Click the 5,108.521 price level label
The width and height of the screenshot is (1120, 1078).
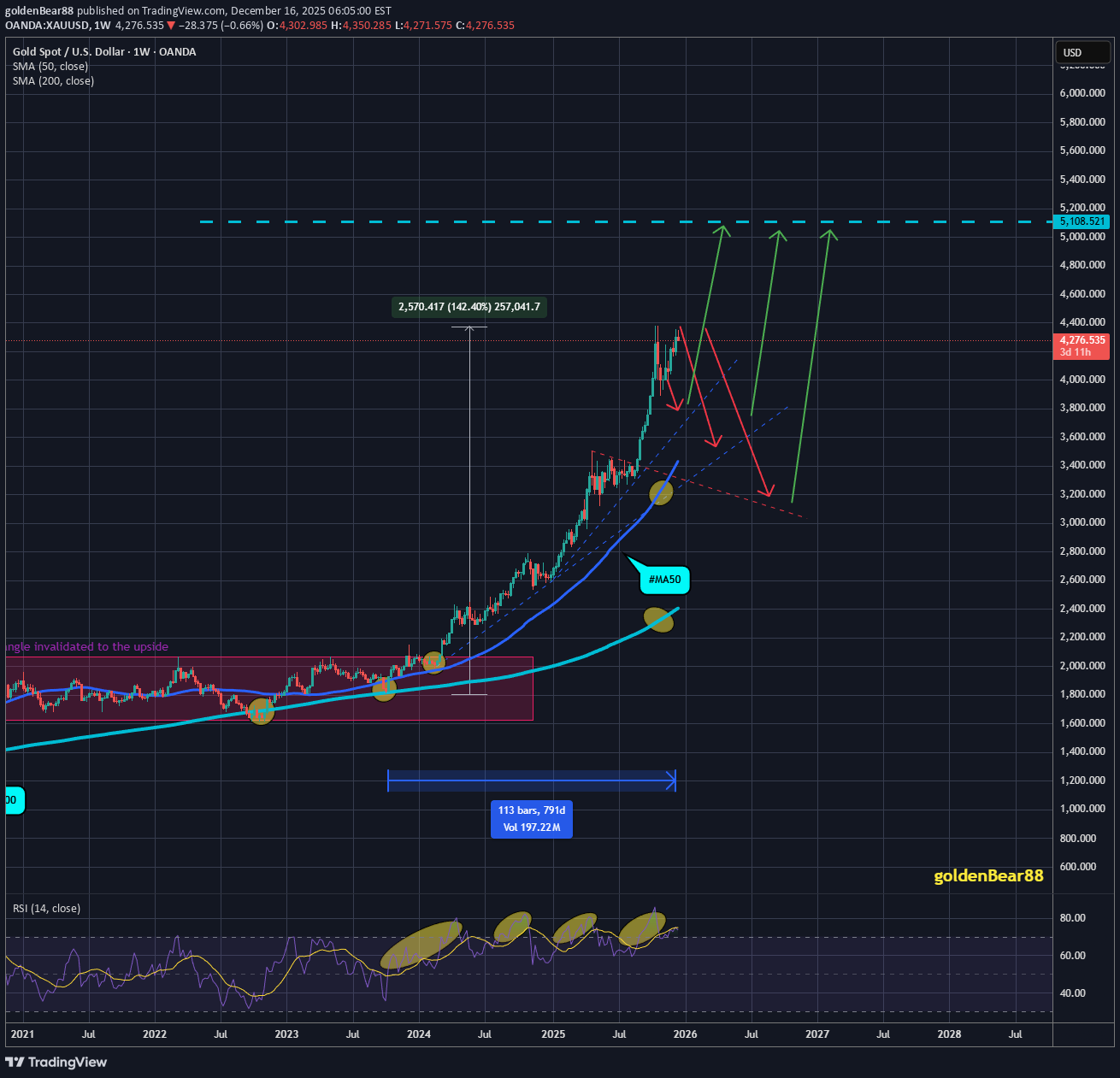point(1081,221)
